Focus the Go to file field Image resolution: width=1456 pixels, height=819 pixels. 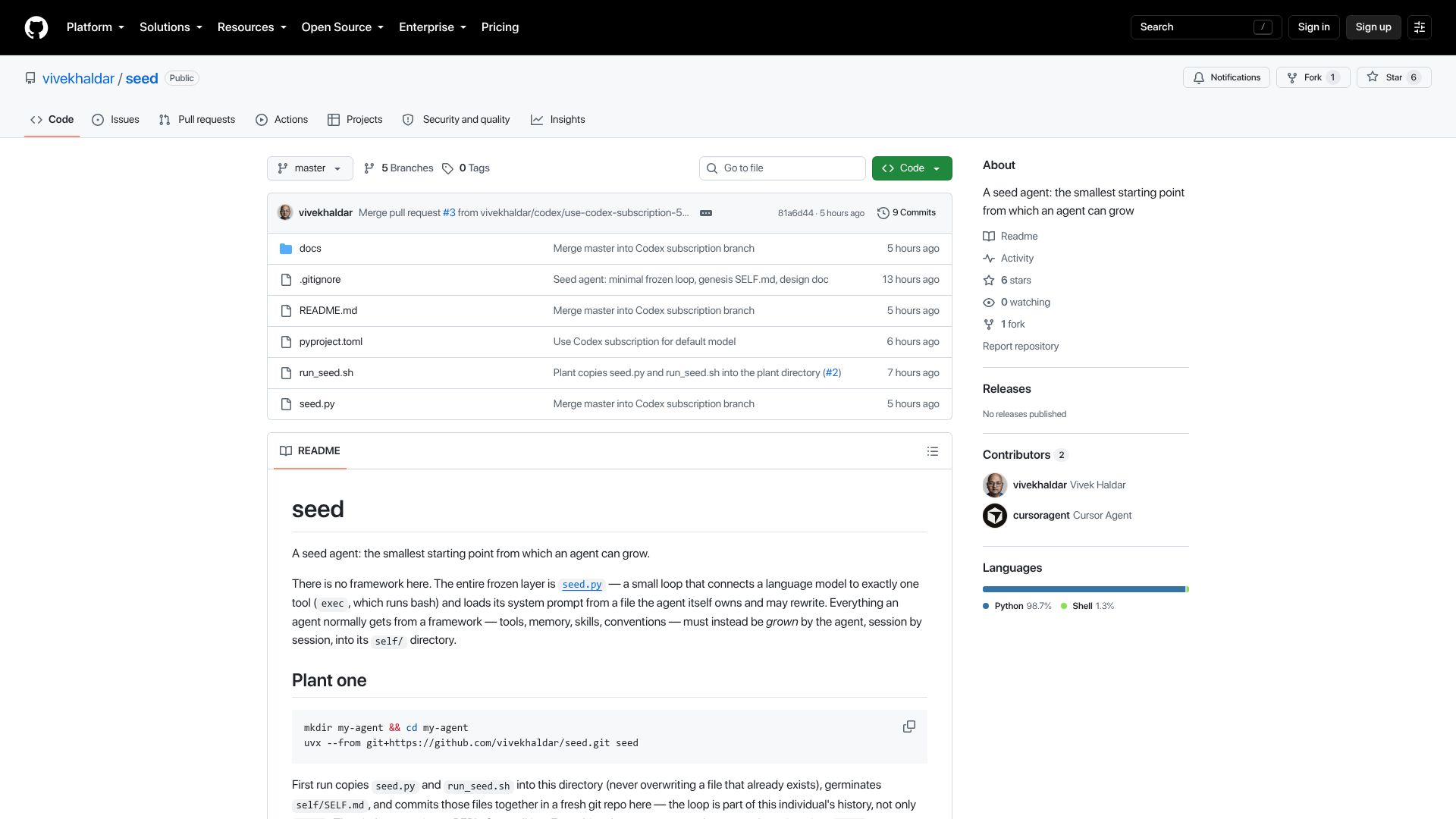click(783, 168)
